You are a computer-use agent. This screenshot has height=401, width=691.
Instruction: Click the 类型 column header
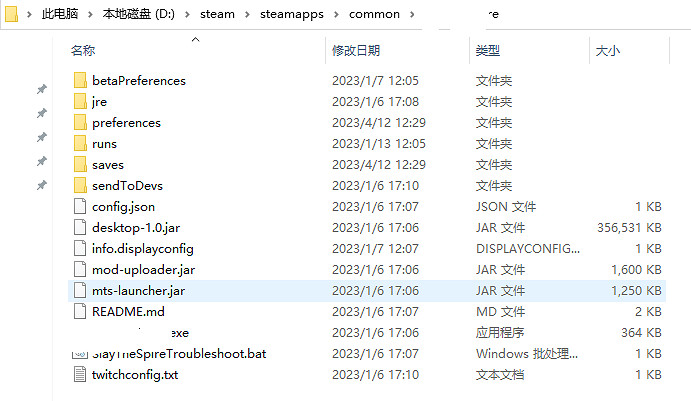click(487, 50)
